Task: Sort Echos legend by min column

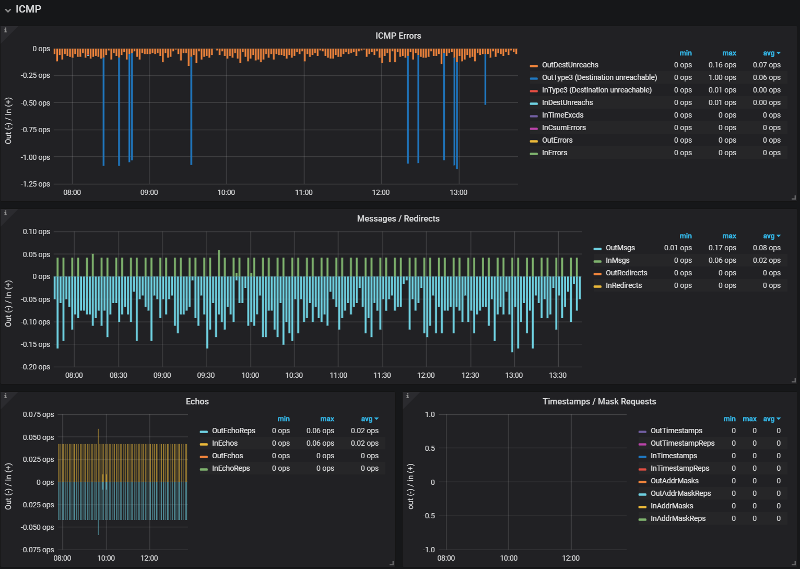Action: click(x=284, y=419)
